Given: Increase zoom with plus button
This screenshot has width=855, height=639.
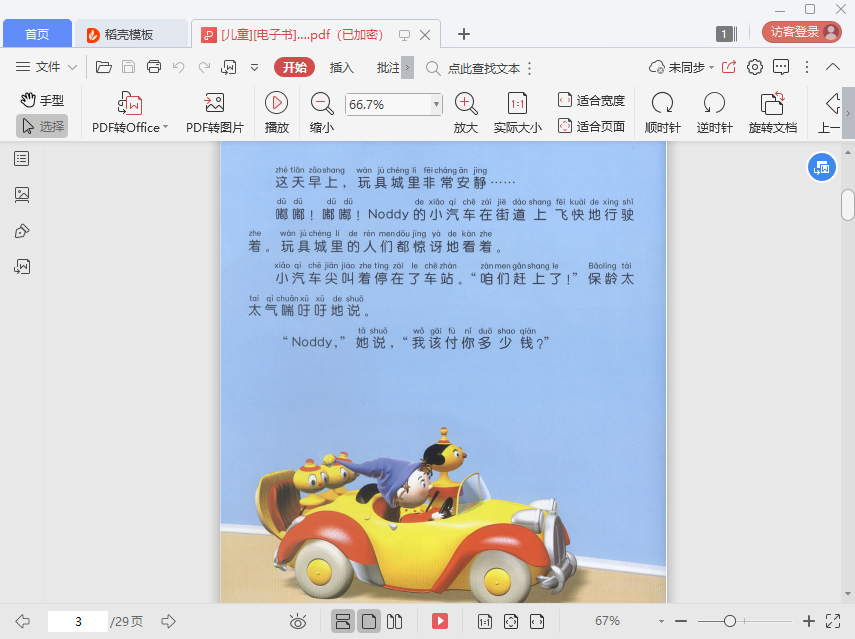Looking at the screenshot, I should 809,621.
